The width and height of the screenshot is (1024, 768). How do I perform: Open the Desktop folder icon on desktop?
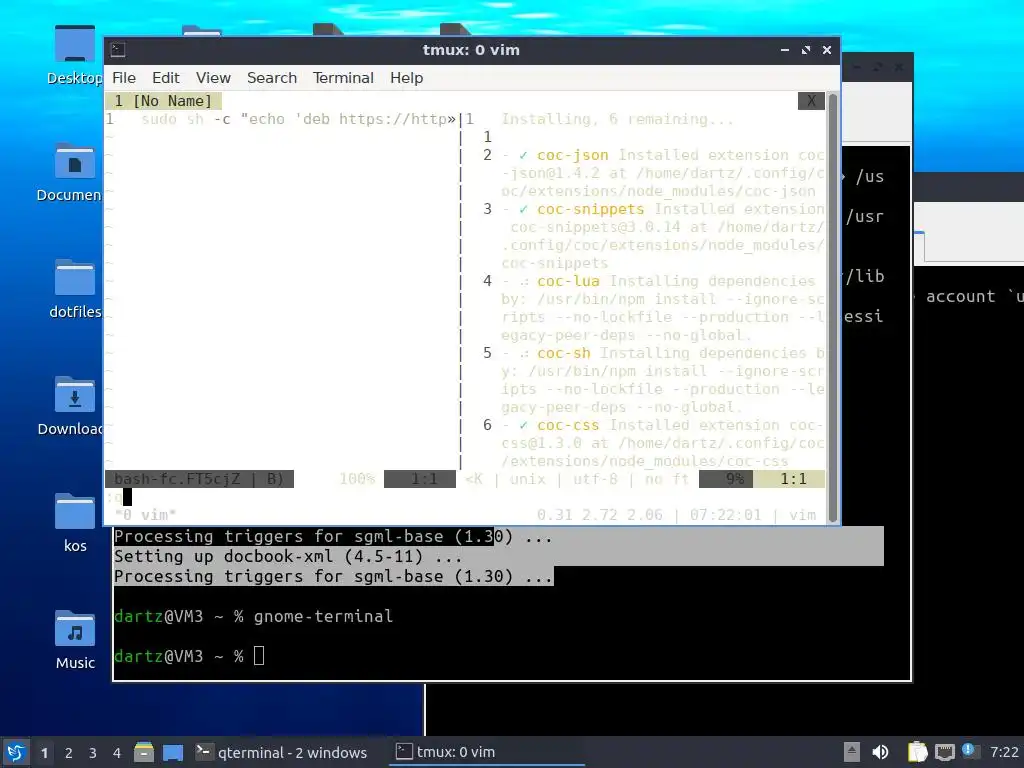74,46
